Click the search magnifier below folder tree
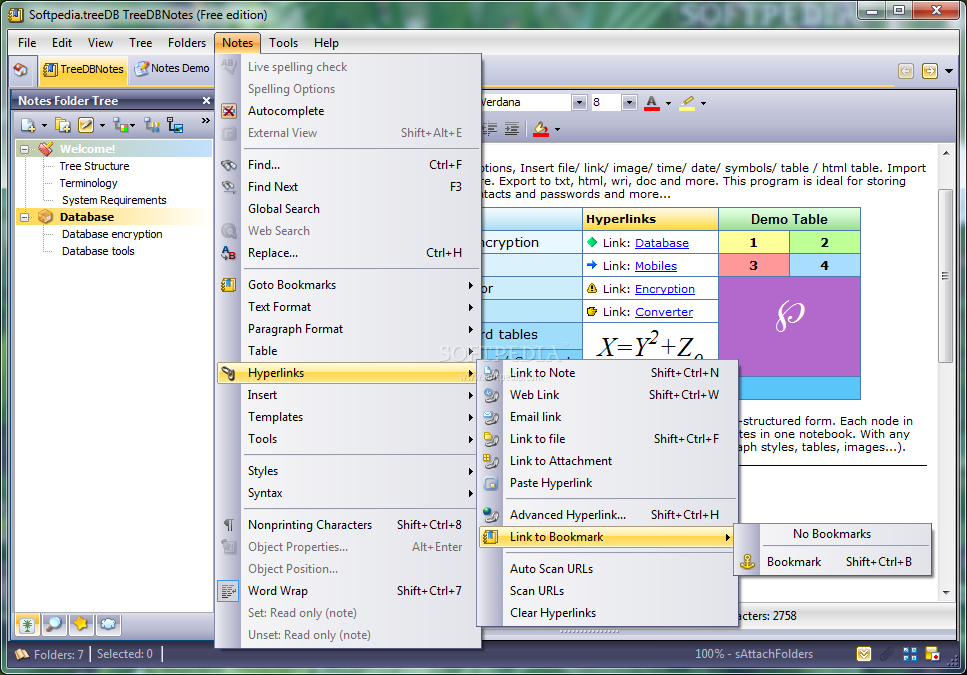 [x=54, y=625]
